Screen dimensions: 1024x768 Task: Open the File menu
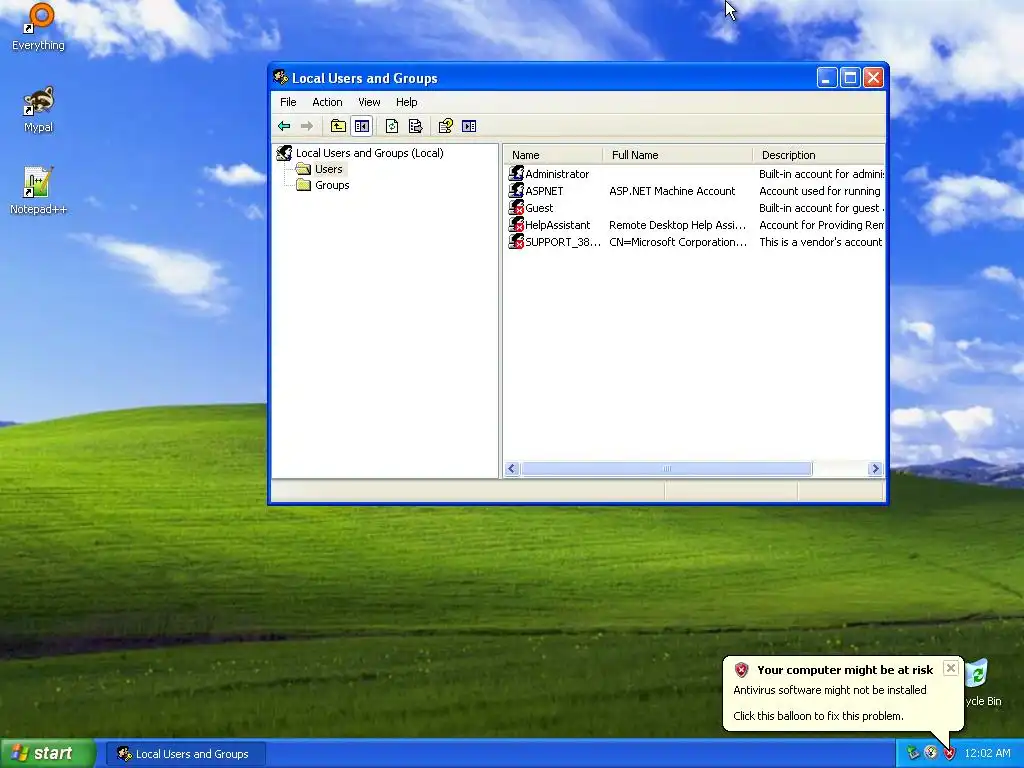point(288,102)
